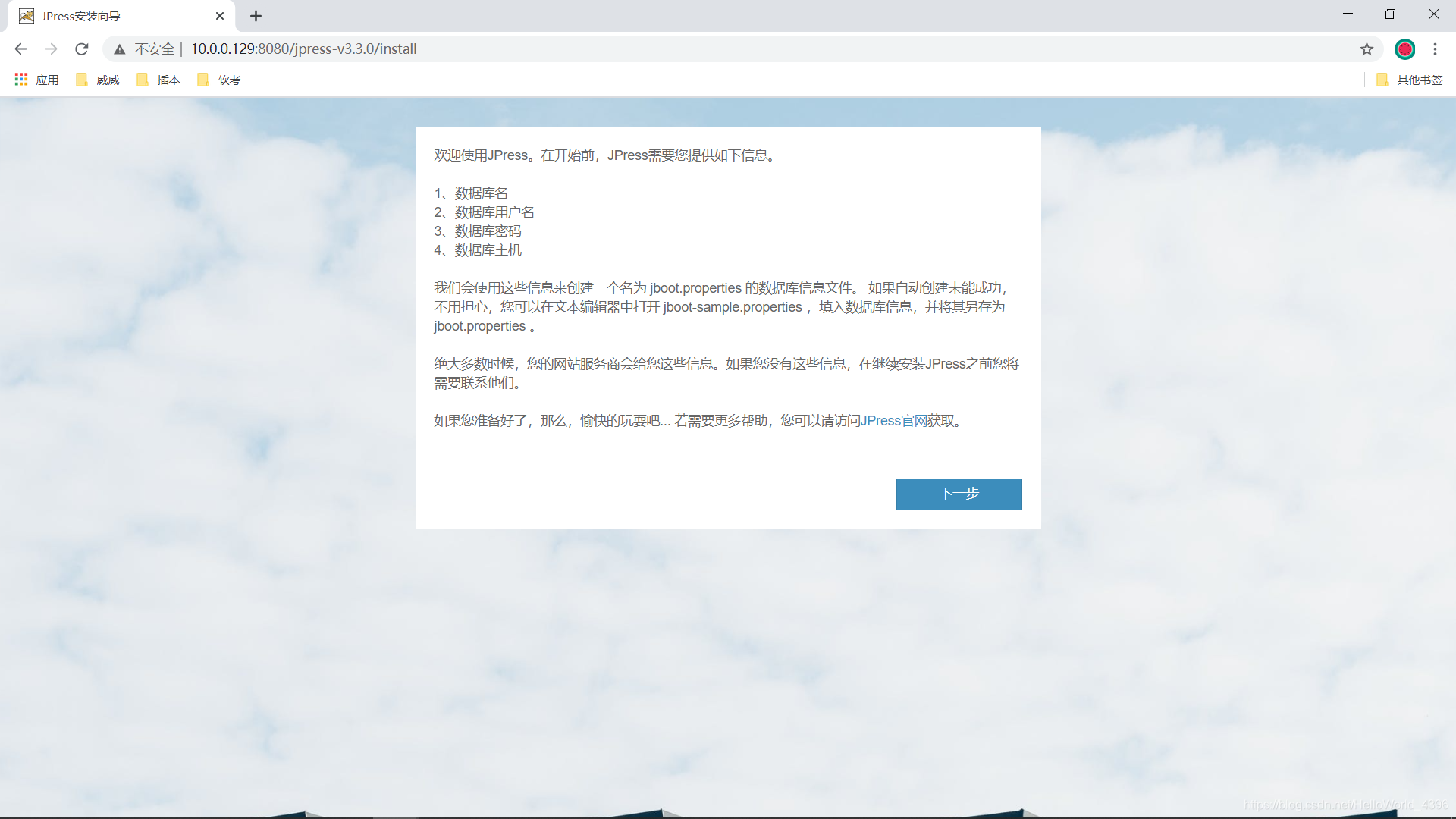Click the JPress favicon on the tab

25,15
